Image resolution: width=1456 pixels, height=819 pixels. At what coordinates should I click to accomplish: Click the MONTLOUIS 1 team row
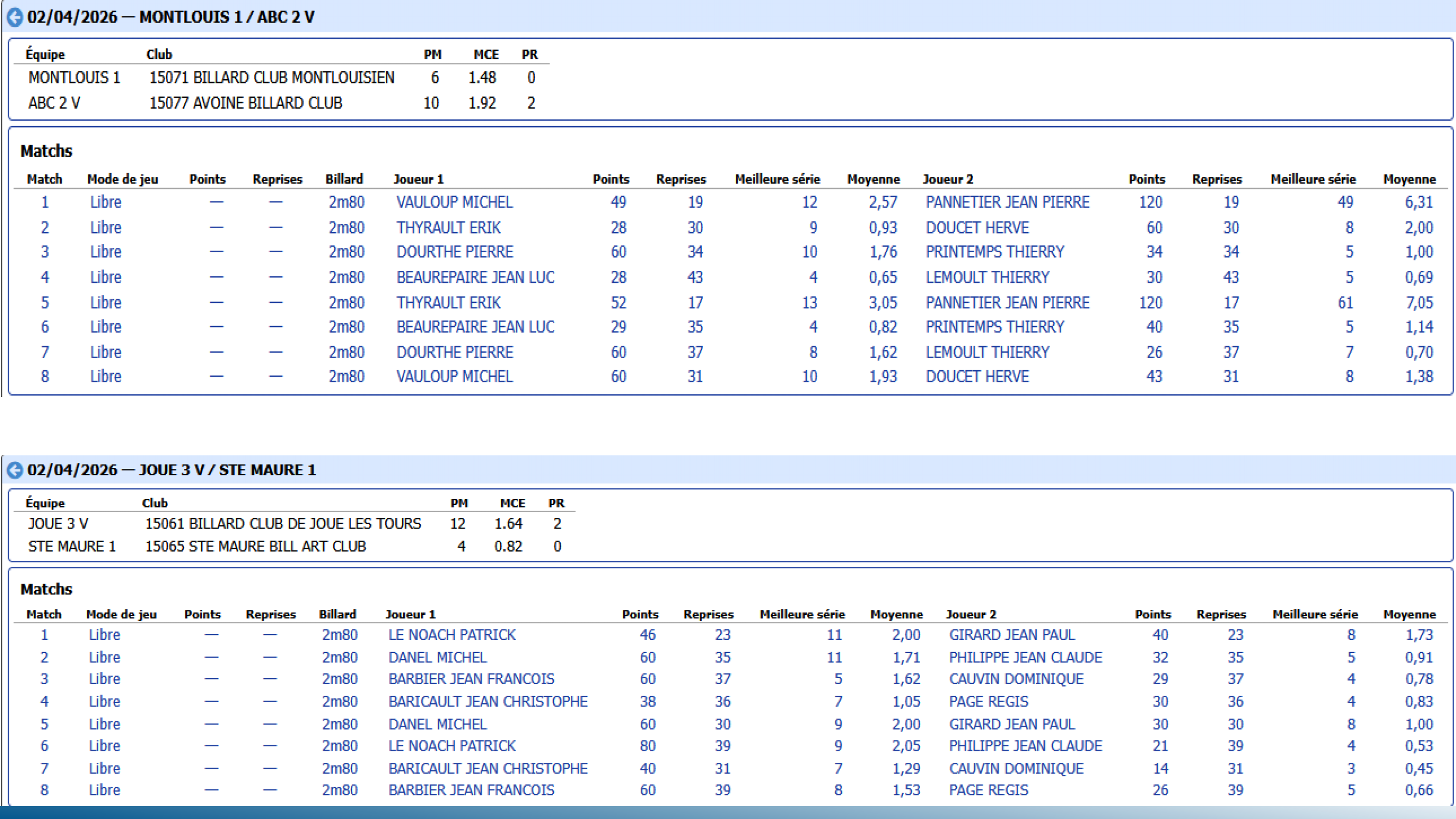point(74,78)
